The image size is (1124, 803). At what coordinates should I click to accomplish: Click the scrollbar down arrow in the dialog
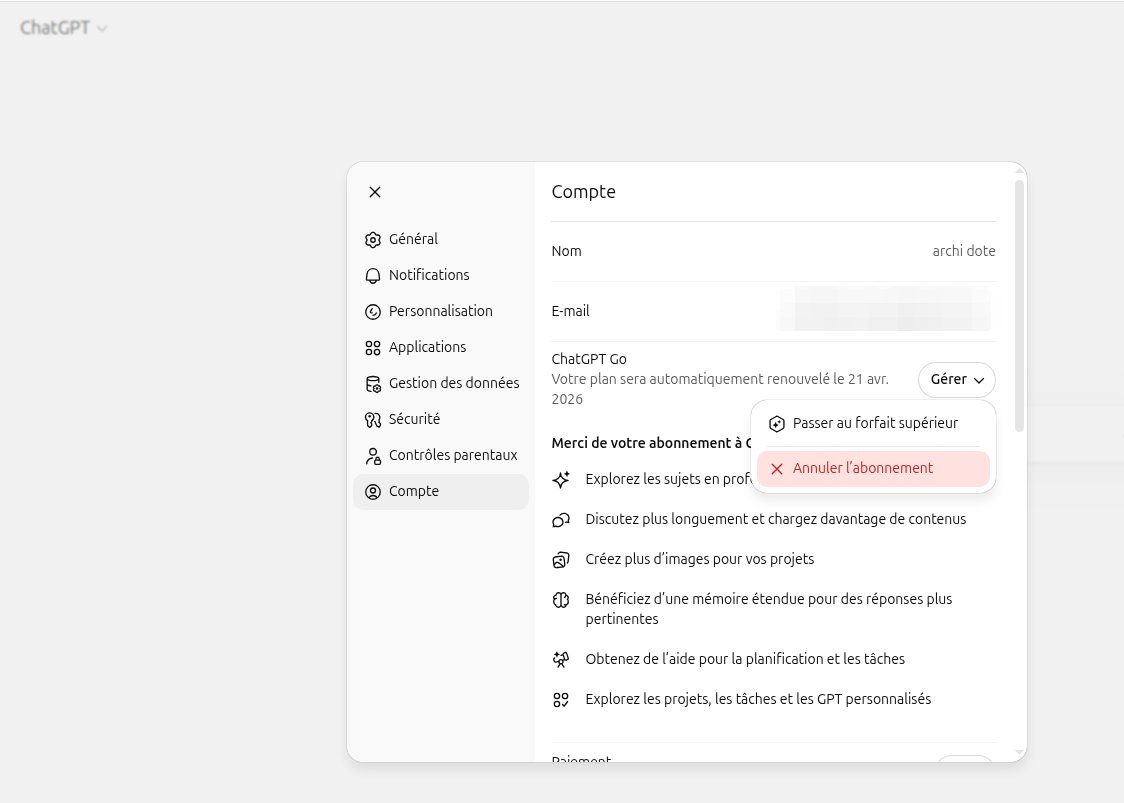pos(1019,752)
